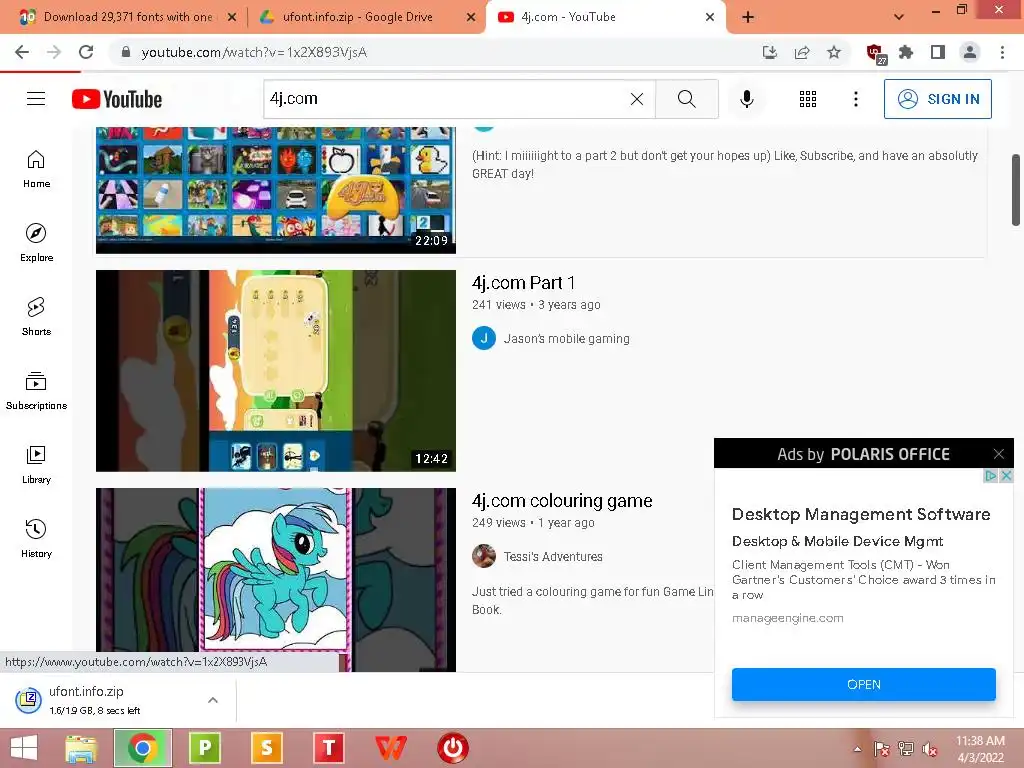1024x768 pixels.
Task: Open the 22:09 video thumbnail
Action: 276,190
